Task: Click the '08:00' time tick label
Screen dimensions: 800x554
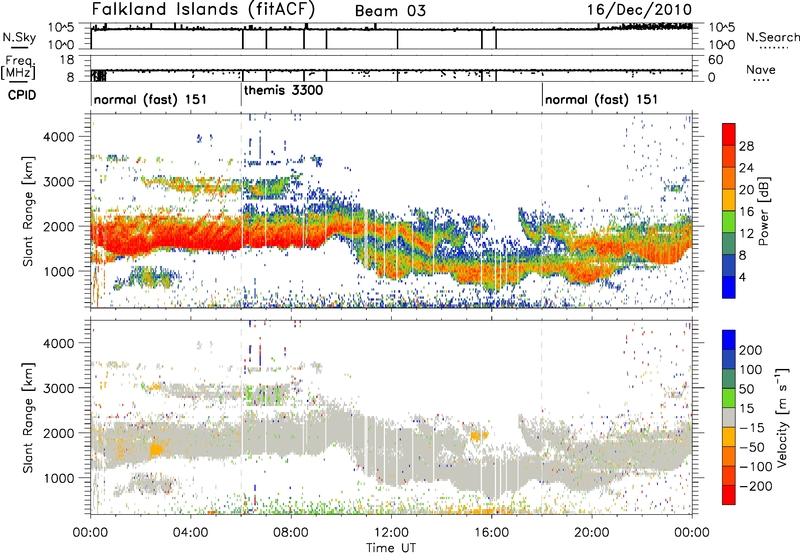Action: pyautogui.click(x=291, y=533)
